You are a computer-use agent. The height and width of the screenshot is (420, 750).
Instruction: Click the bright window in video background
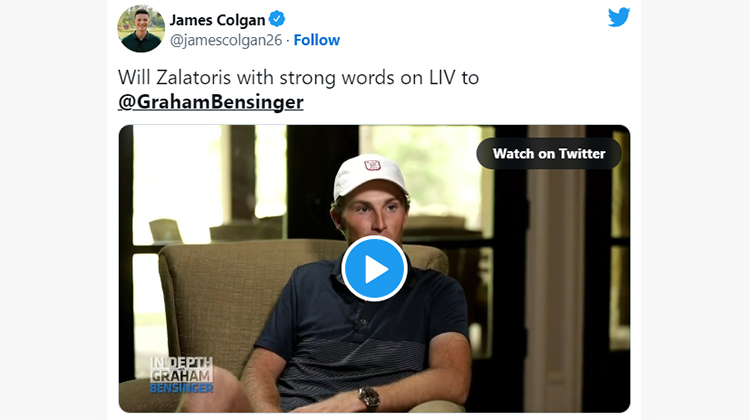177,182
